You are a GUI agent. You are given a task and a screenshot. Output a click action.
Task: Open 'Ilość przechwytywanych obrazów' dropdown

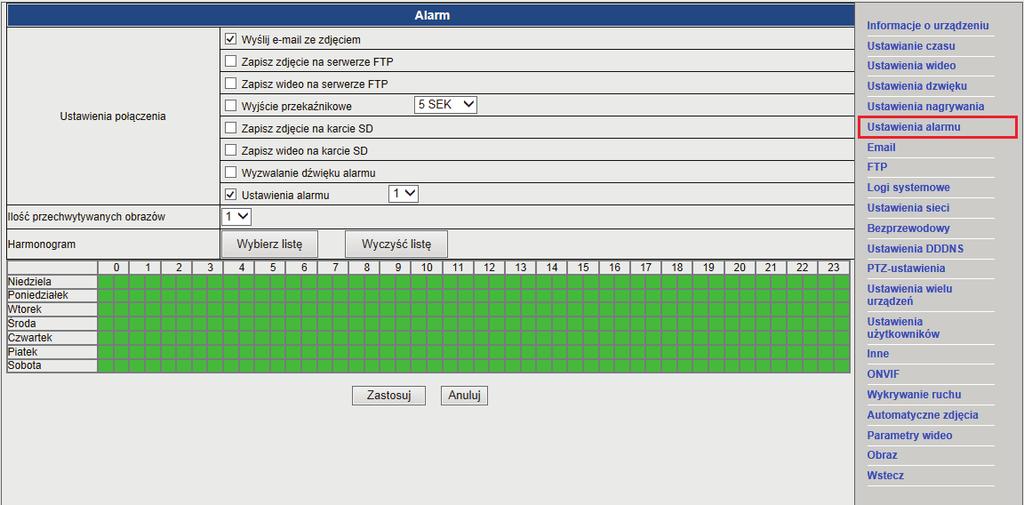(x=236, y=216)
